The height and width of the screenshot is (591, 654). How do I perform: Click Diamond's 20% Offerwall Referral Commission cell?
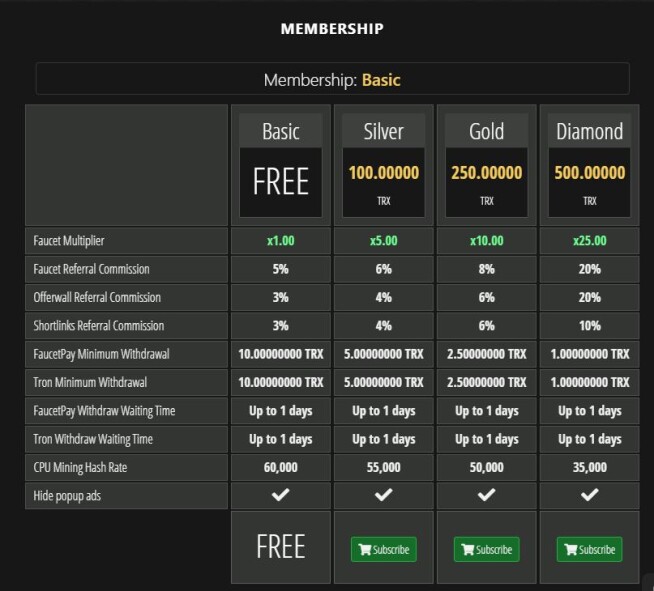589,297
